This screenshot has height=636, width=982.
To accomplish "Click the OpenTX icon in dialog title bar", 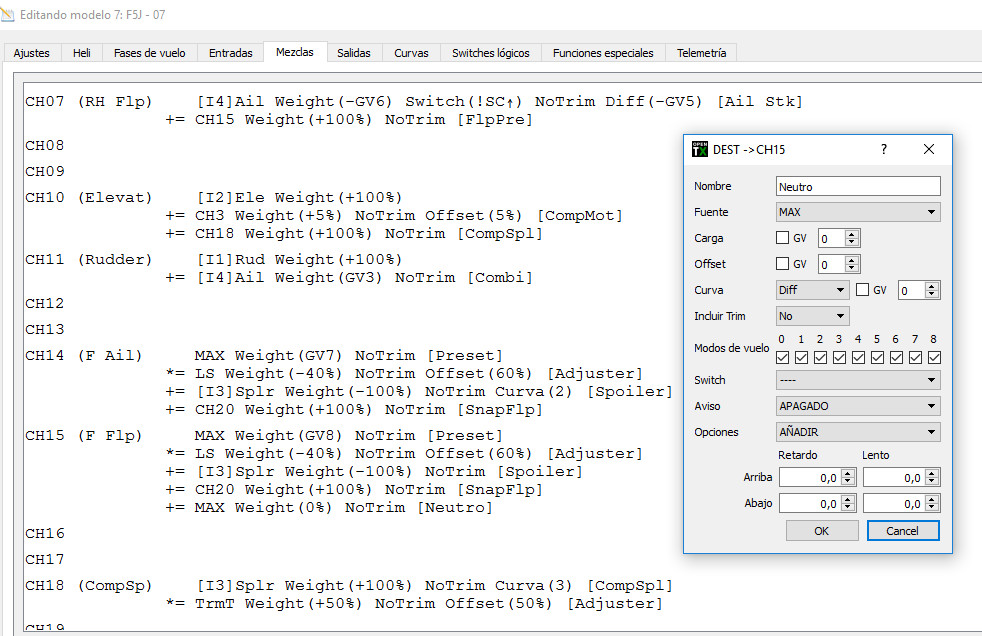I will [700, 150].
